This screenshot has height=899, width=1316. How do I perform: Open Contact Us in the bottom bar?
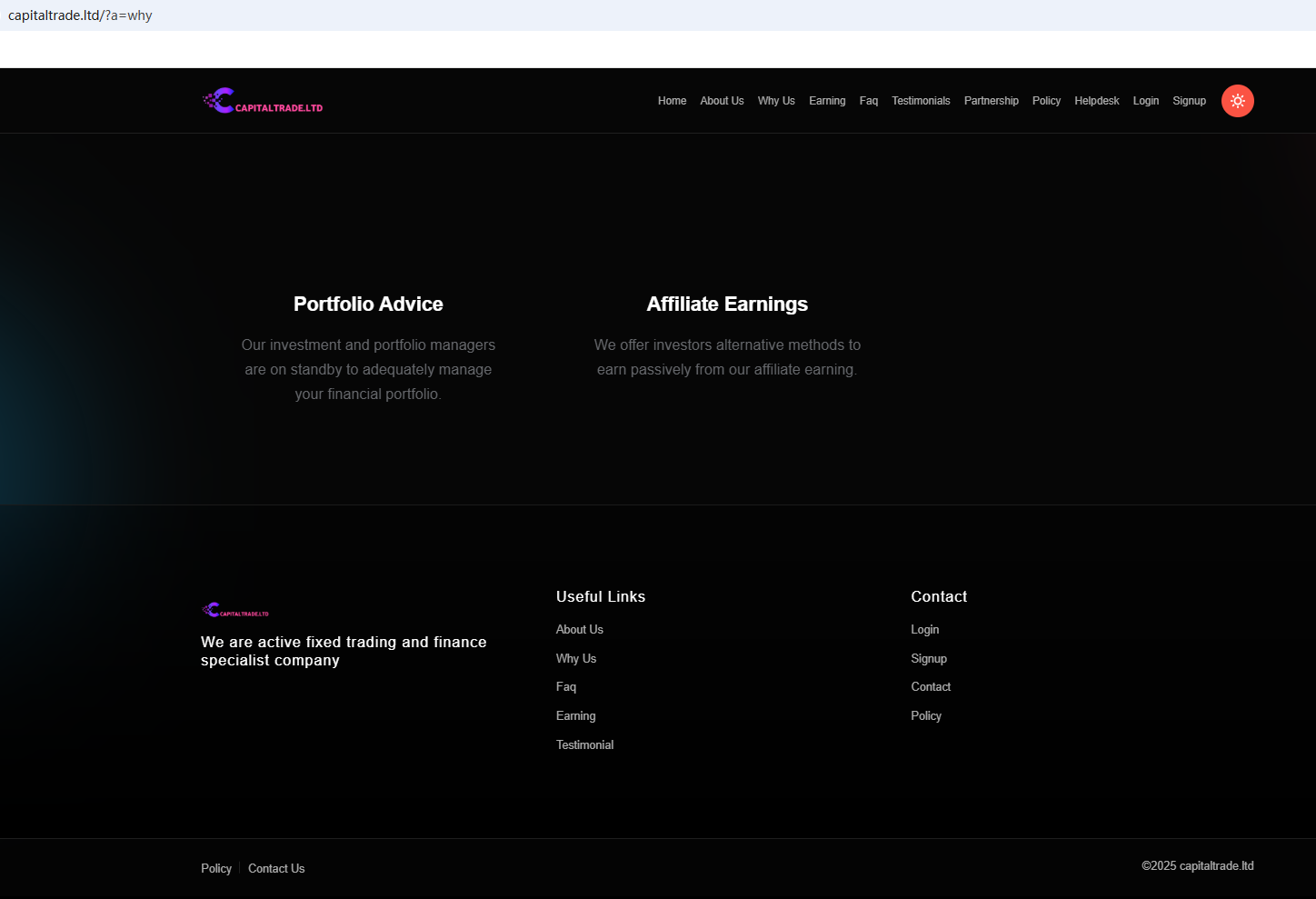point(276,868)
